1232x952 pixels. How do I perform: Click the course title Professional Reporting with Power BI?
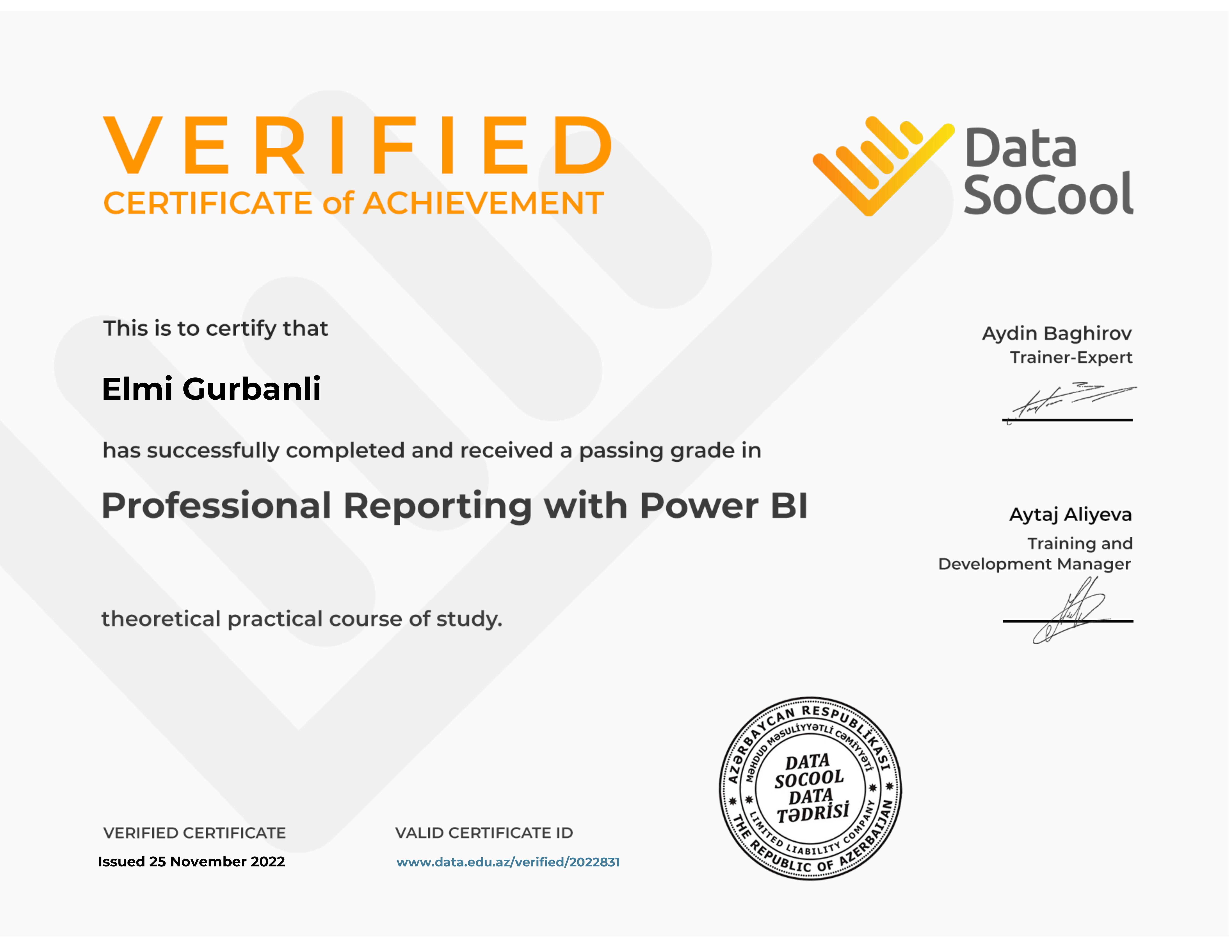pyautogui.click(x=454, y=505)
